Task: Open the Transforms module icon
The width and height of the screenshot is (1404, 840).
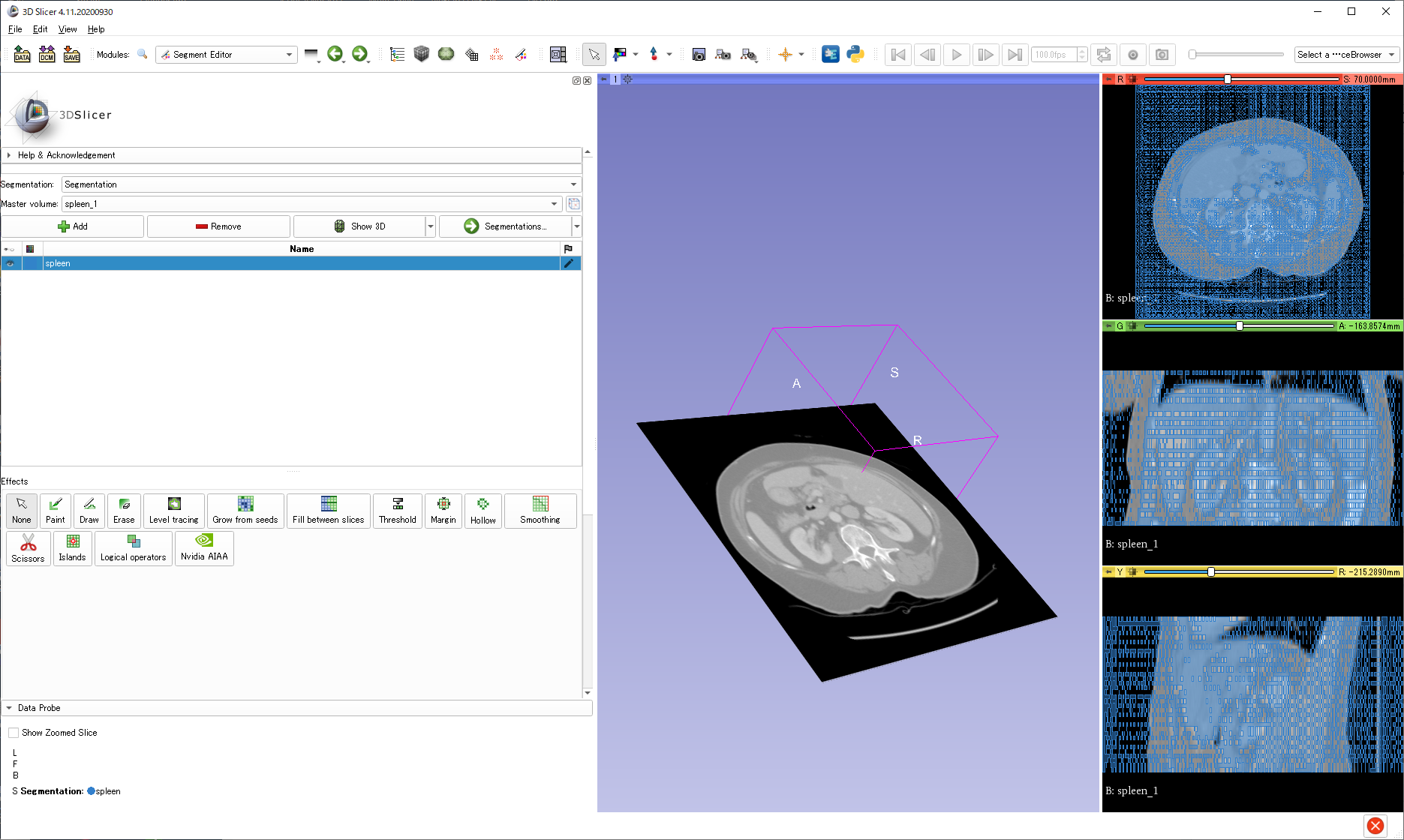Action: pyautogui.click(x=471, y=54)
